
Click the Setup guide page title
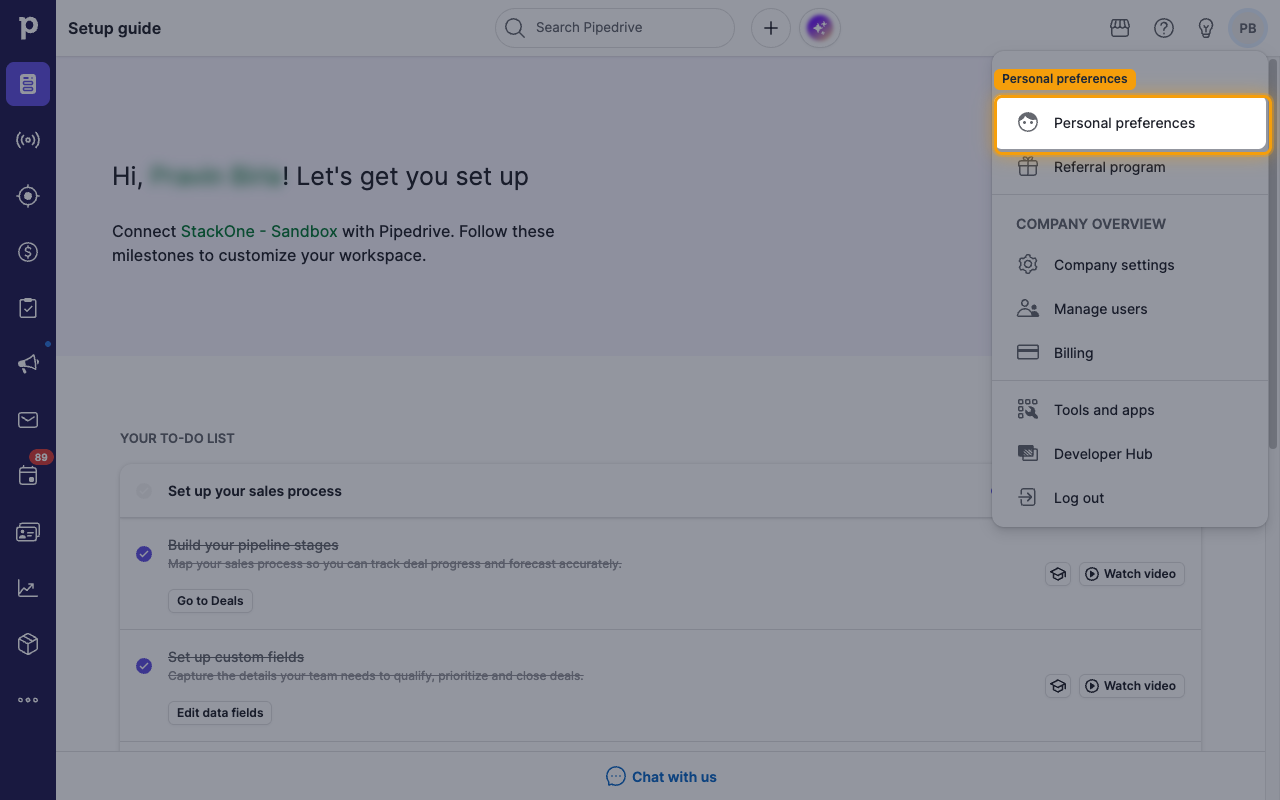(114, 28)
